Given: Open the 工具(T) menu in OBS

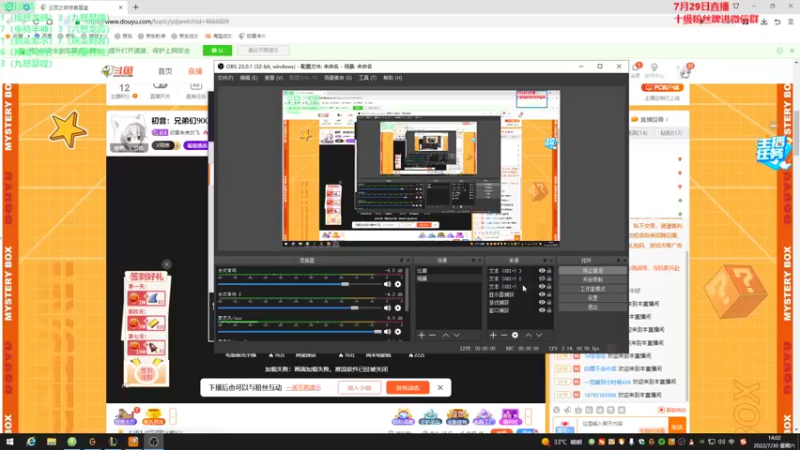Looking at the screenshot, I should pyautogui.click(x=367, y=78).
